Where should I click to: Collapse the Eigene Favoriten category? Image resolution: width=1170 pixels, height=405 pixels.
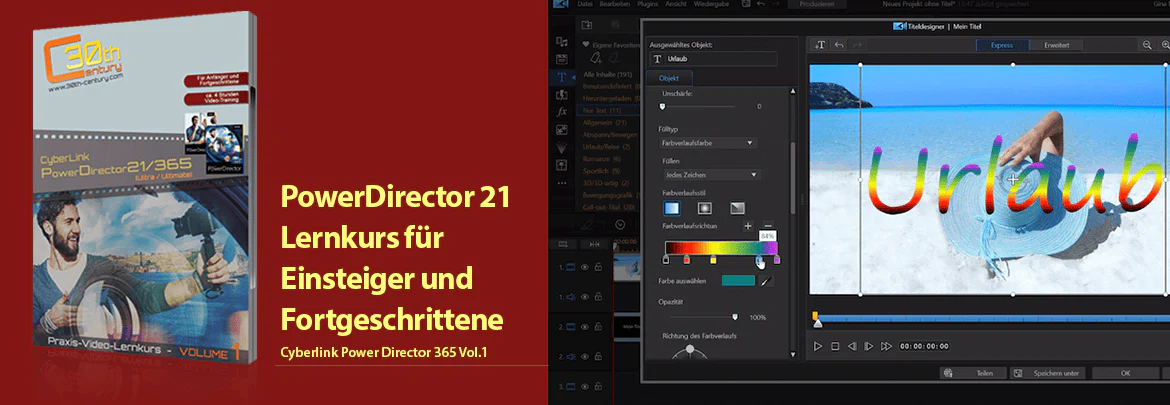click(586, 44)
